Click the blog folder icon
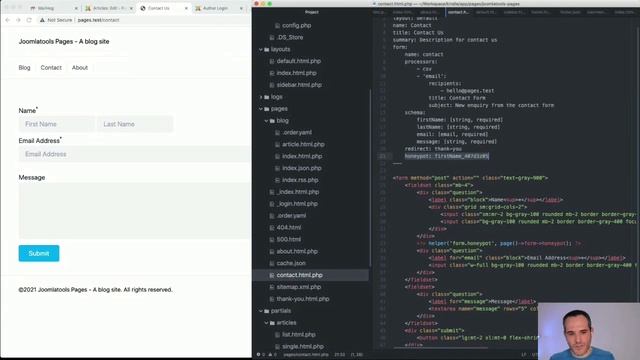This screenshot has height=360, width=640. pyautogui.click(x=272, y=121)
